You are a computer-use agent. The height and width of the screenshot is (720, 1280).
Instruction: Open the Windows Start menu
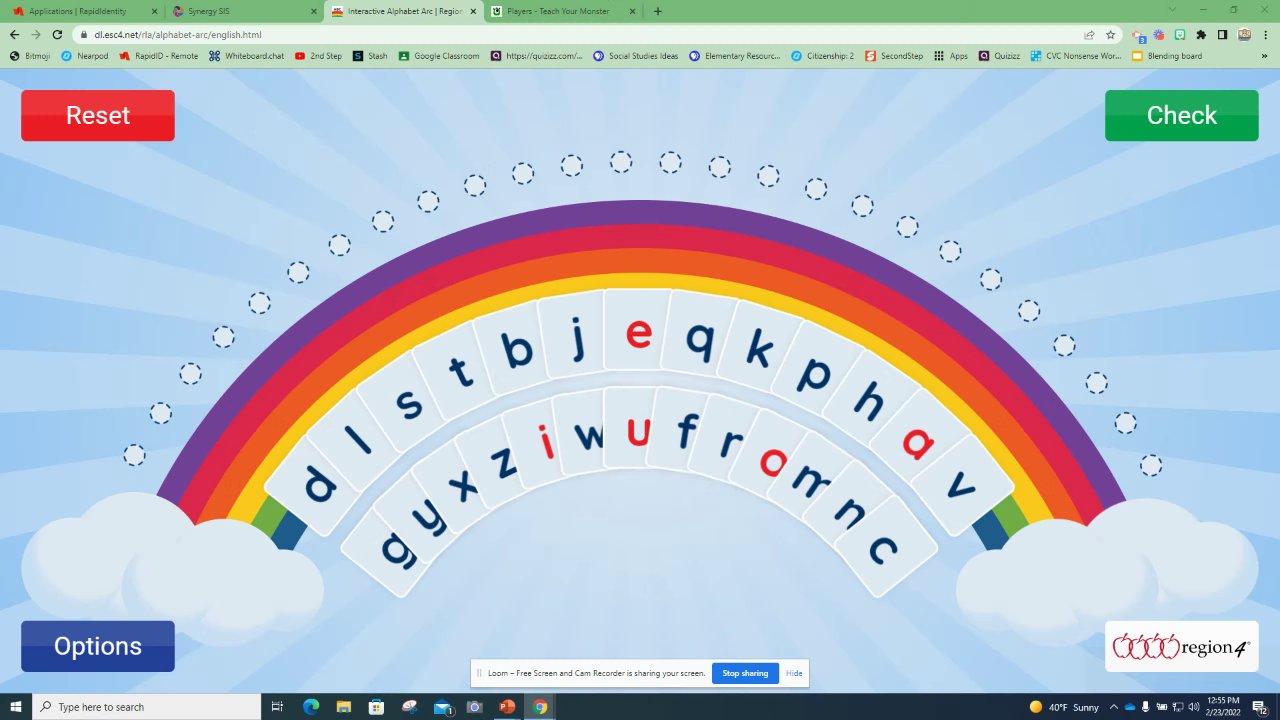[15, 706]
